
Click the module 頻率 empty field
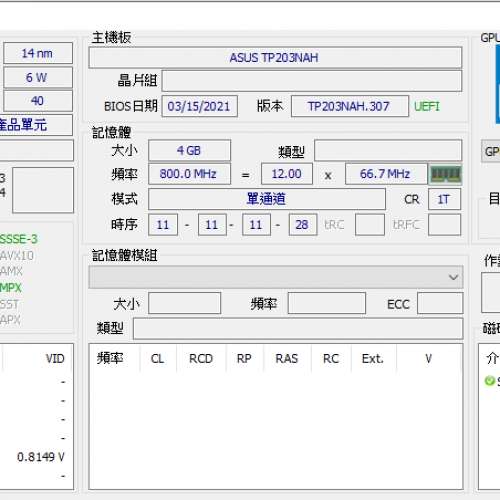tap(327, 303)
